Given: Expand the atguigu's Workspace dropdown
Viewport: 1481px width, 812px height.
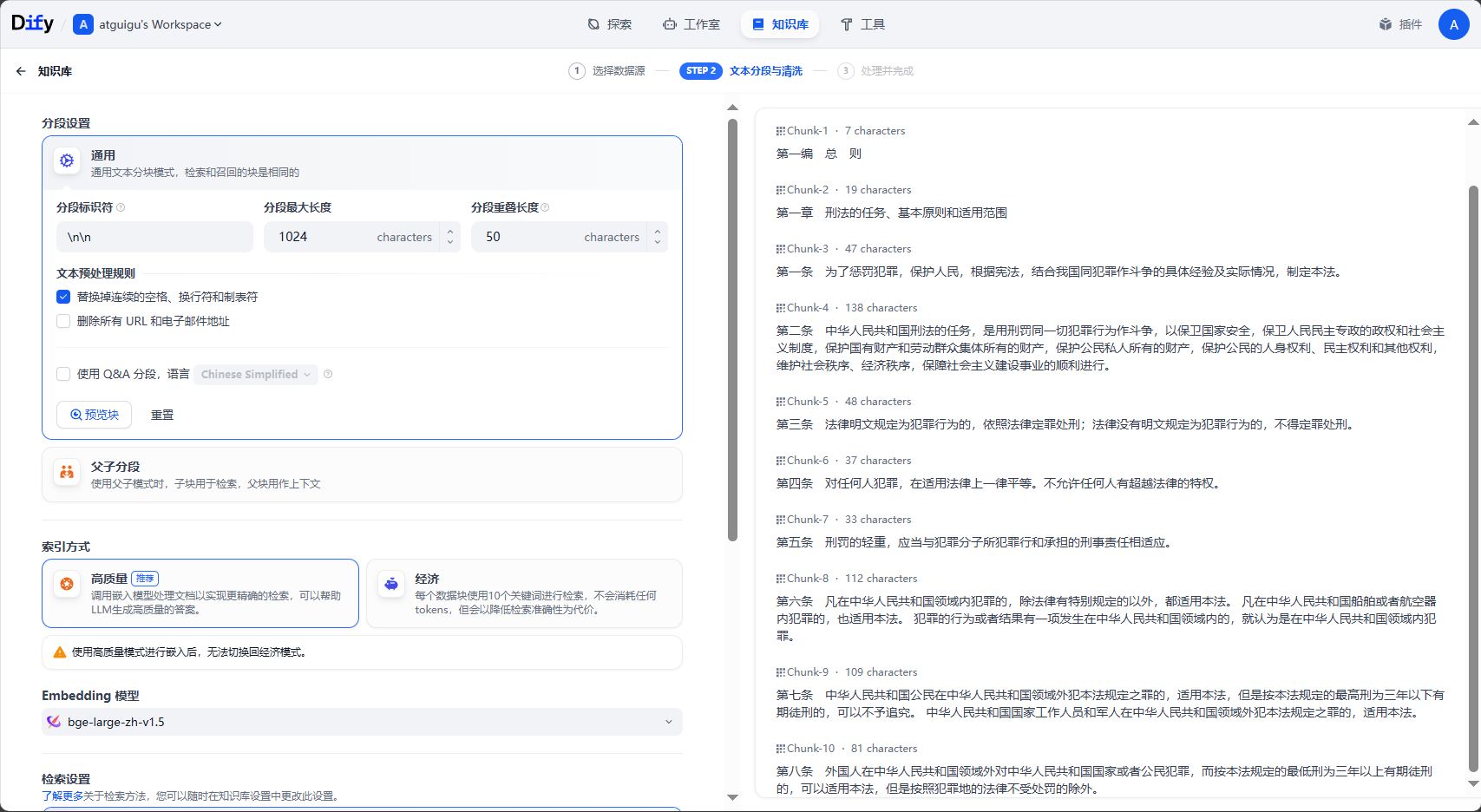Looking at the screenshot, I should coord(148,24).
